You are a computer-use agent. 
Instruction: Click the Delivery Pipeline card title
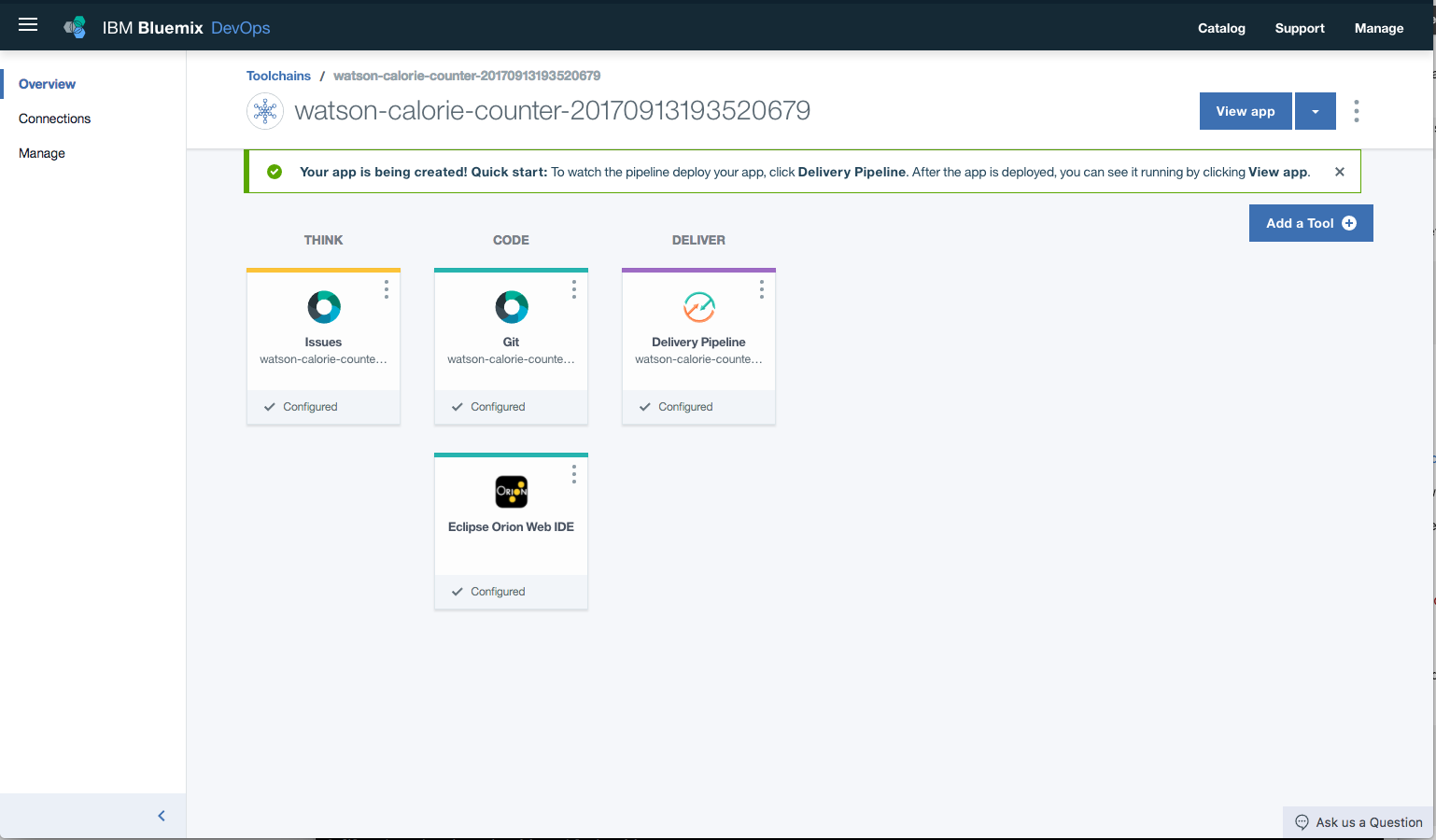click(x=698, y=343)
